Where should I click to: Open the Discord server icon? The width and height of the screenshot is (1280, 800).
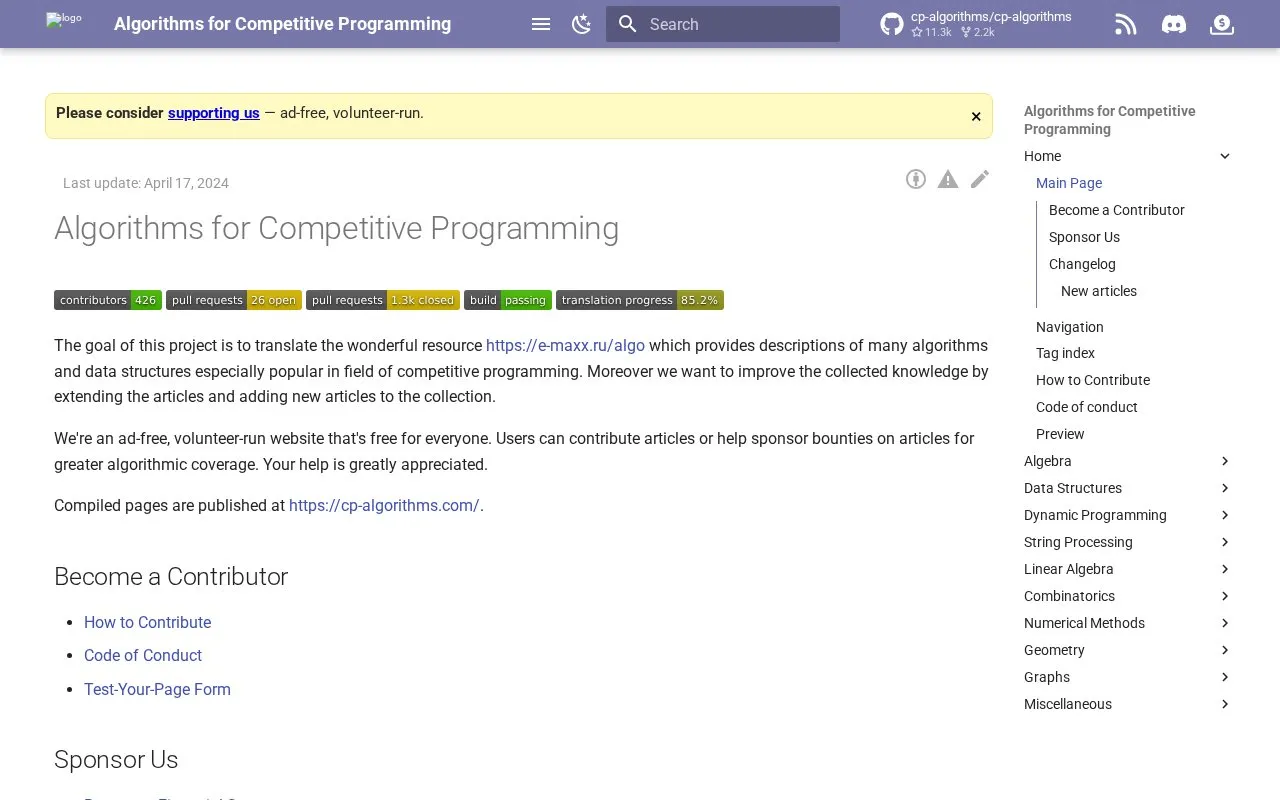[x=1174, y=24]
